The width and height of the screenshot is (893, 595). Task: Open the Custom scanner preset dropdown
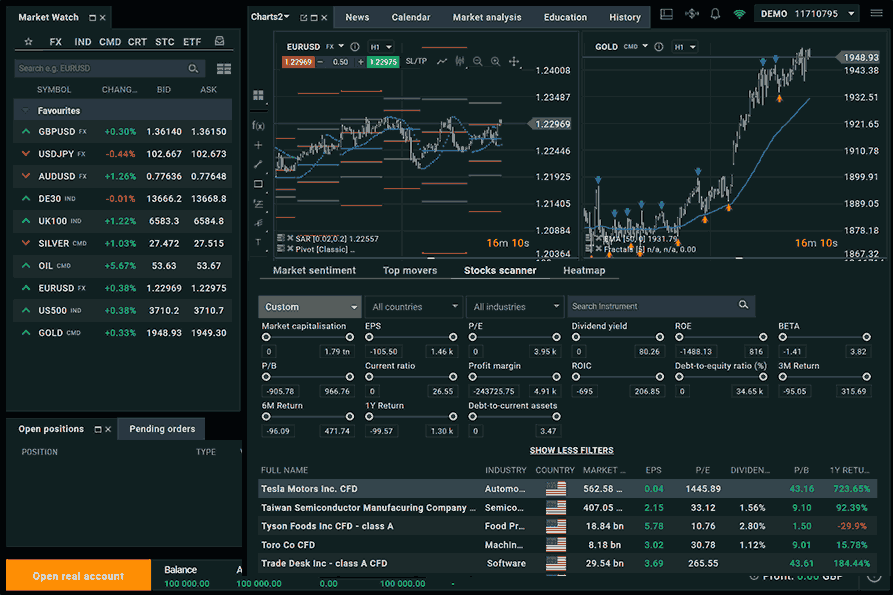click(310, 307)
